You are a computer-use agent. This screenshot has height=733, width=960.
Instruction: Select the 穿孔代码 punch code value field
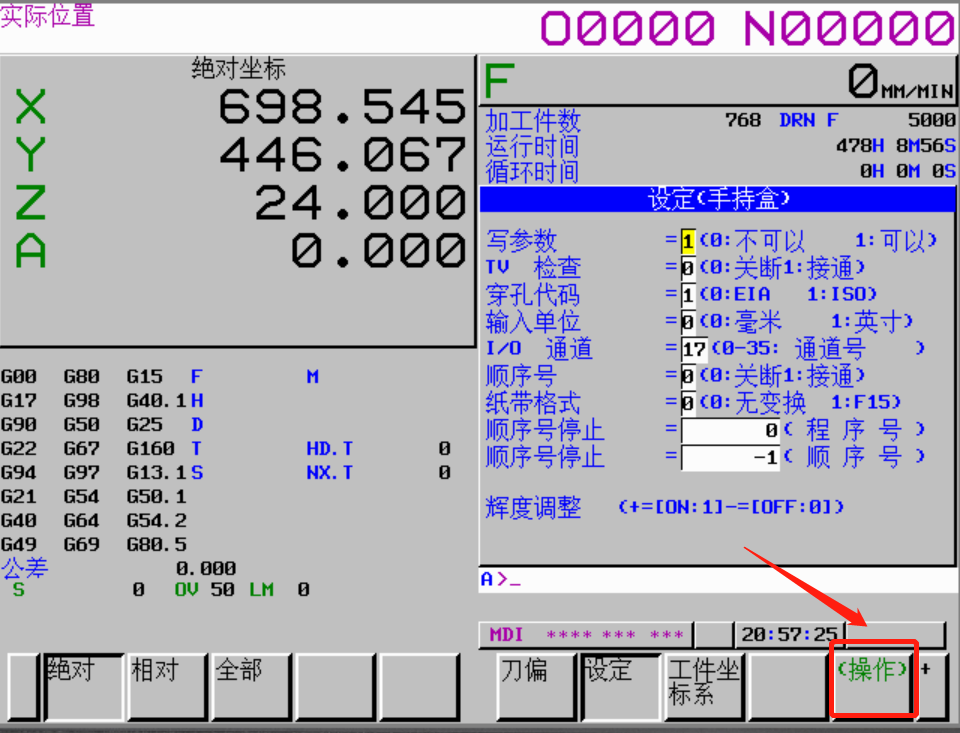[688, 296]
